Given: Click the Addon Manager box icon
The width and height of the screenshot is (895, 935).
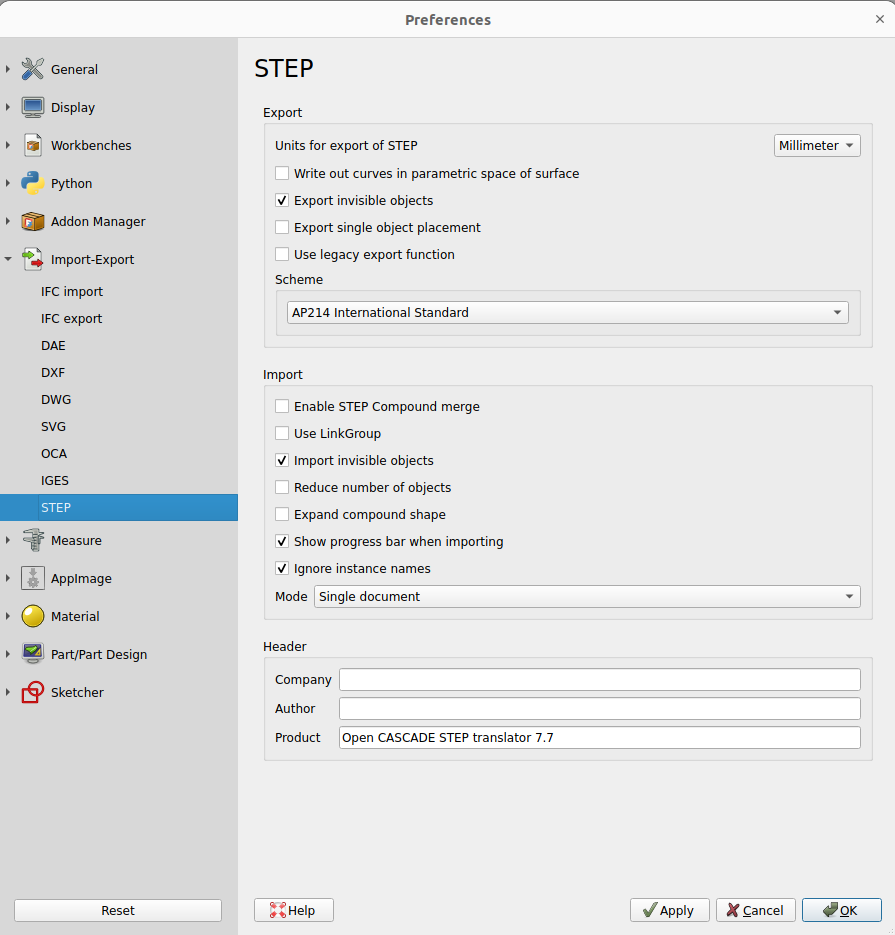Looking at the screenshot, I should click(33, 221).
